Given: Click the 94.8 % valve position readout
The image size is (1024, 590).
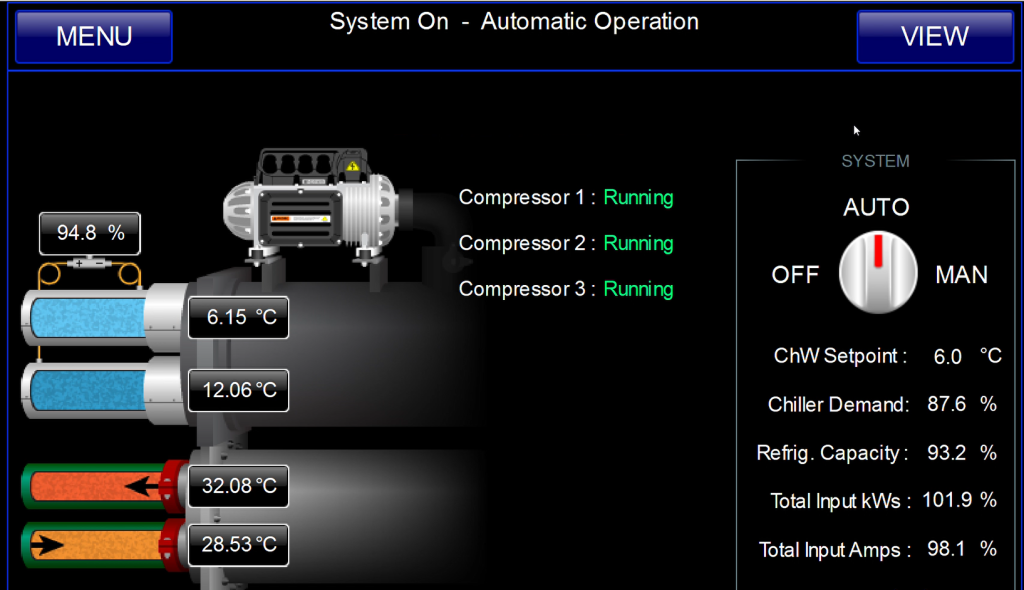Looking at the screenshot, I should (89, 233).
